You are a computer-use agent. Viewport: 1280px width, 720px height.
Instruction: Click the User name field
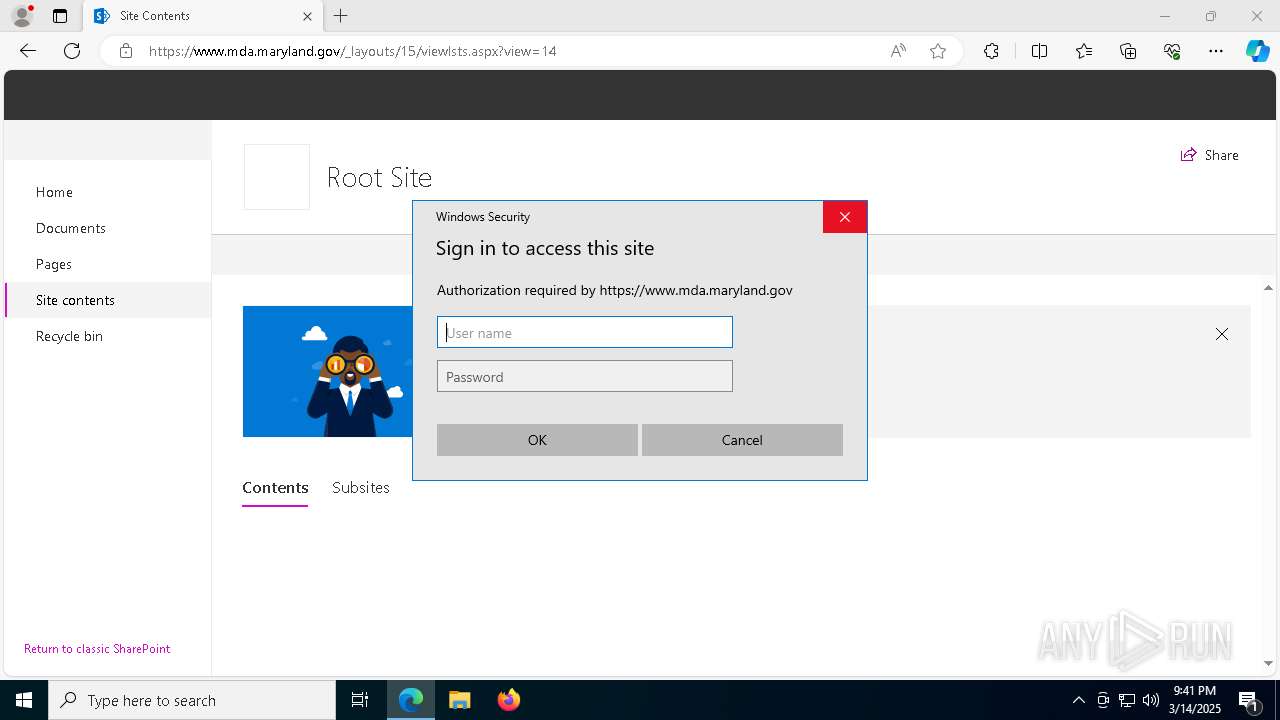point(585,332)
